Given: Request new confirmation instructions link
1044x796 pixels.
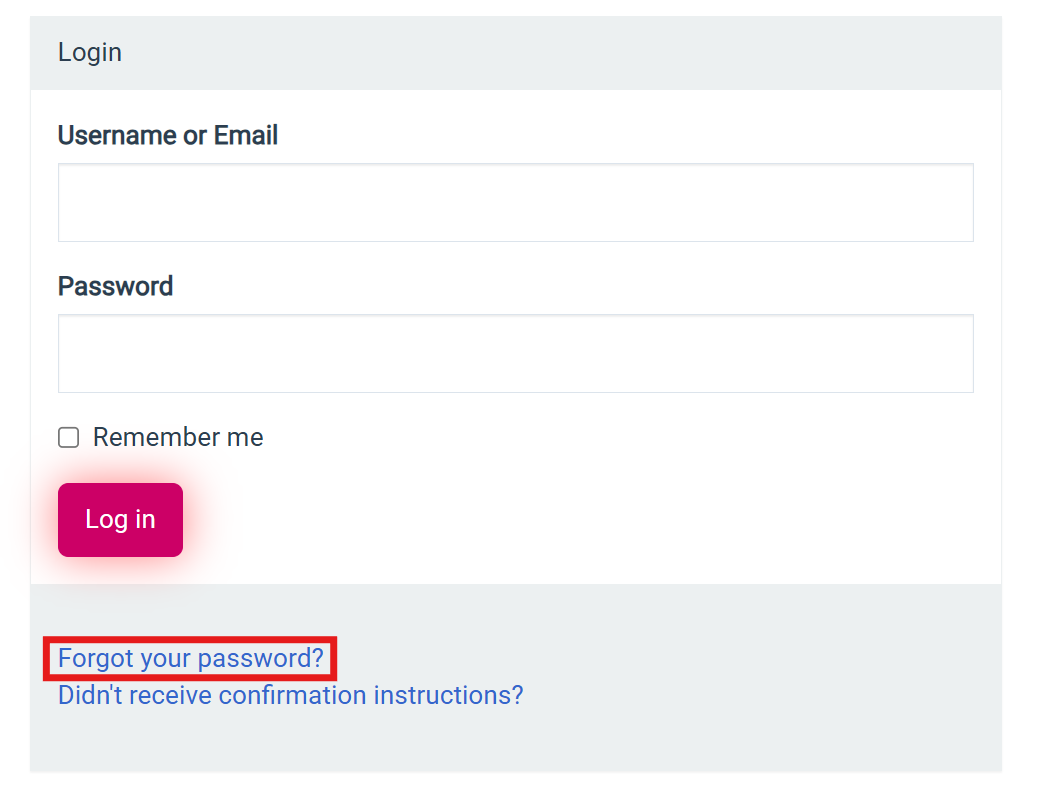Looking at the screenshot, I should pyautogui.click(x=290, y=695).
